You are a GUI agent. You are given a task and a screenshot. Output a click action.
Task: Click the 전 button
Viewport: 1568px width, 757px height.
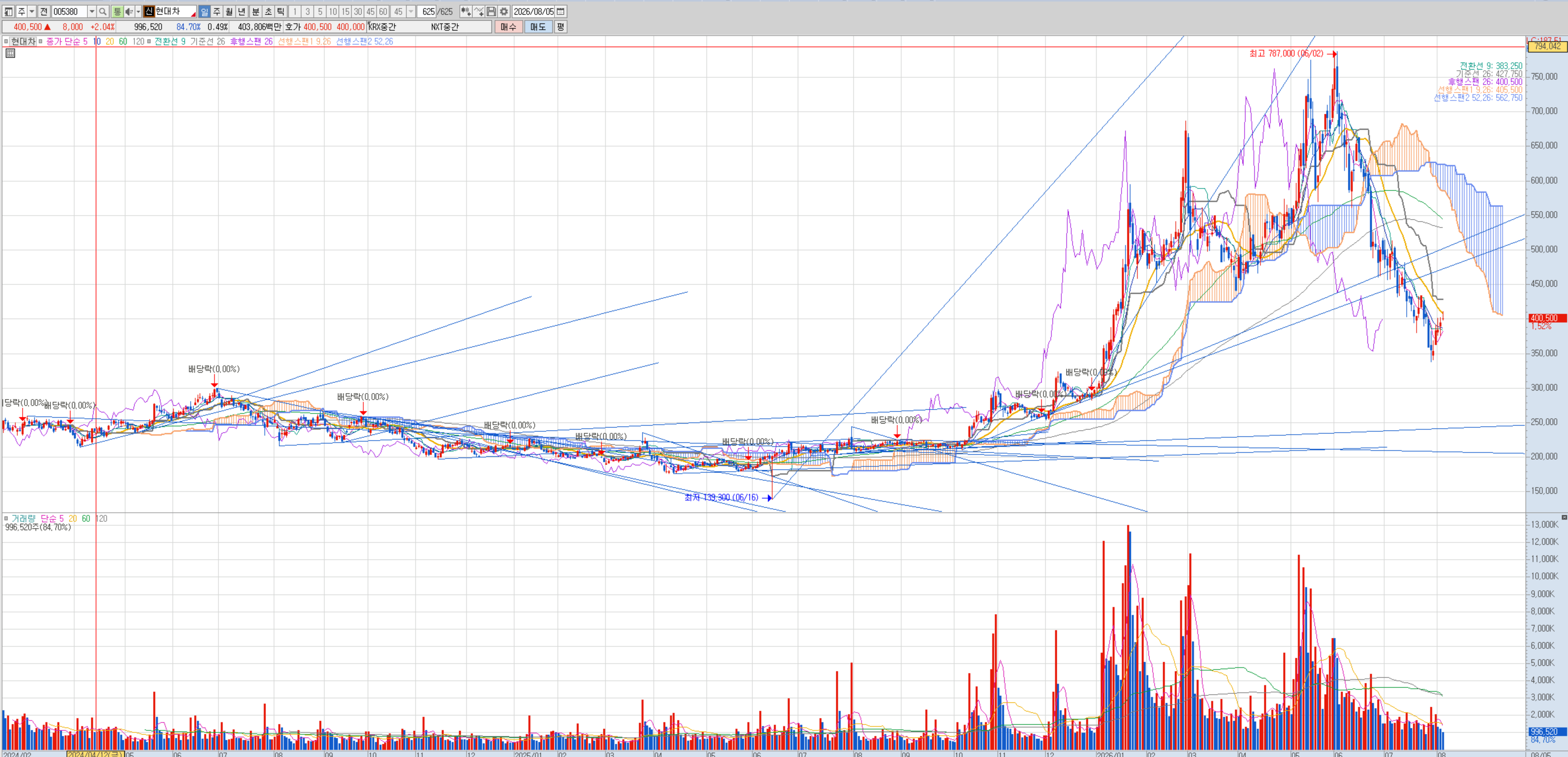[x=44, y=11]
